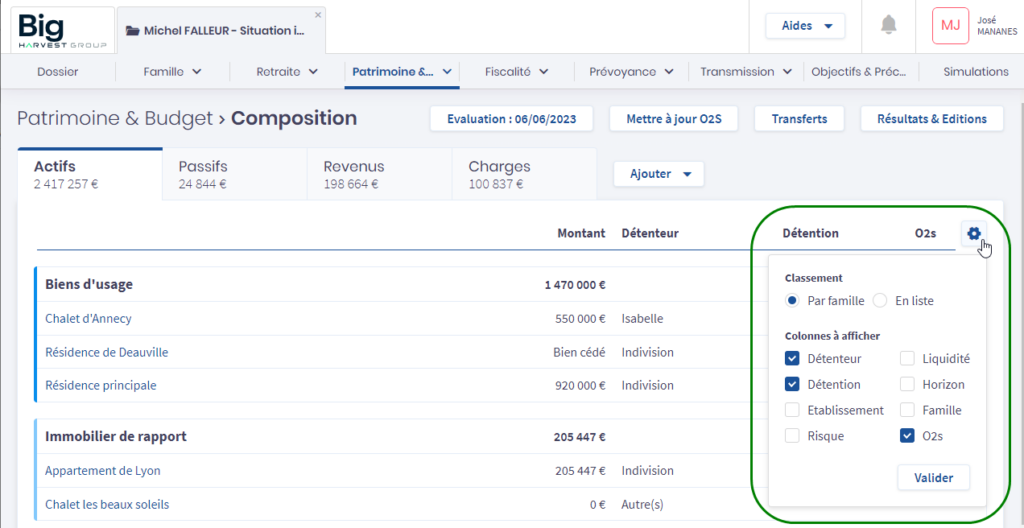Expand the Famille menu chevron
This screenshot has height=528, width=1024.
point(197,72)
